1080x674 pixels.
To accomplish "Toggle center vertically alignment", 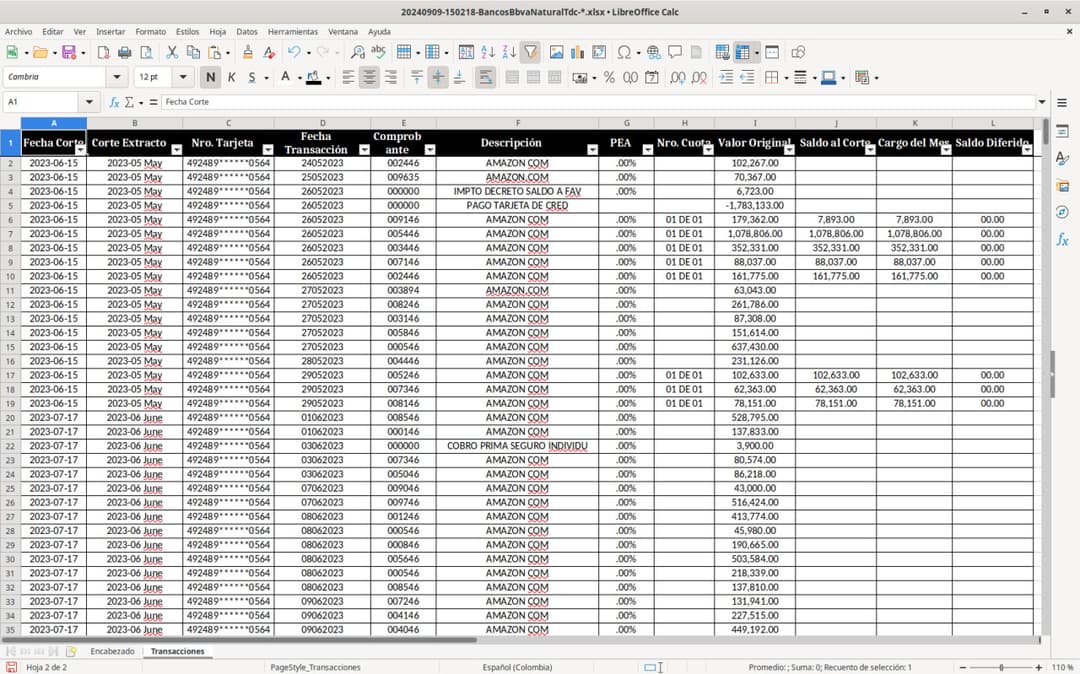I will tap(438, 78).
